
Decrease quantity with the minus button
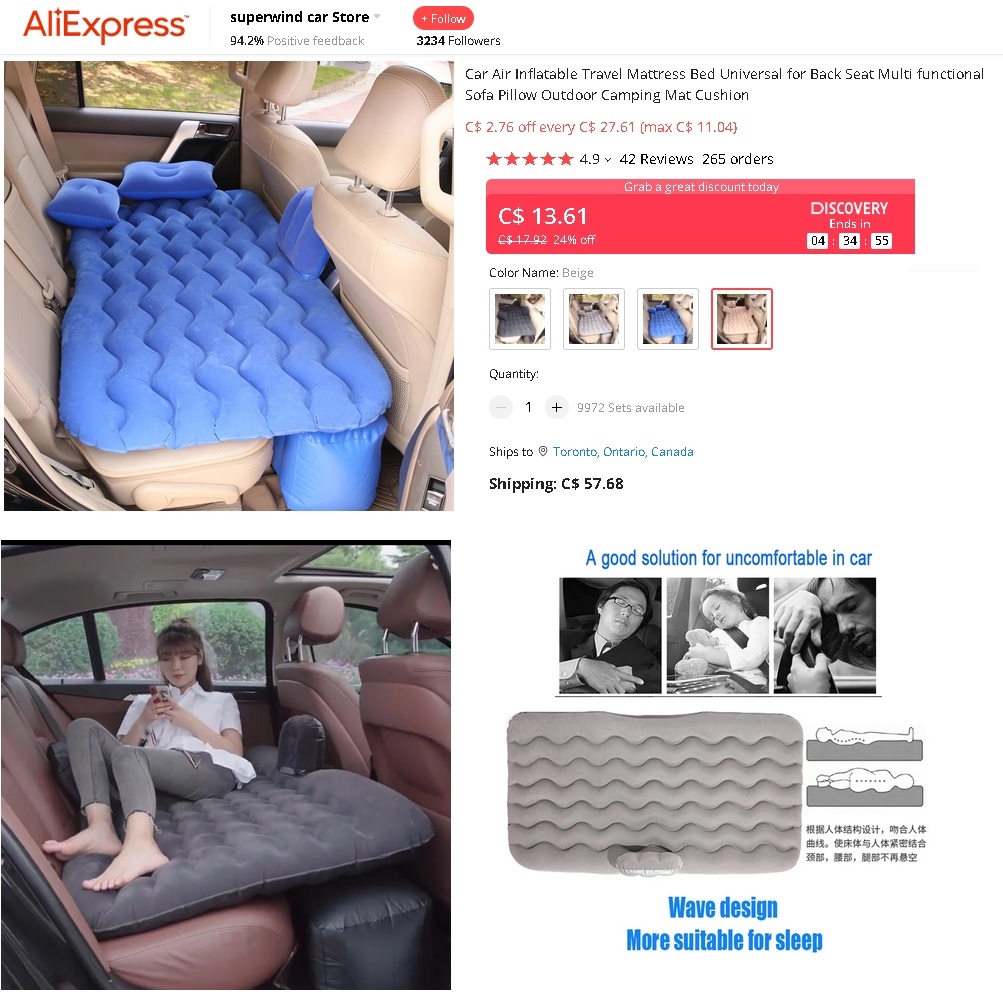[501, 407]
